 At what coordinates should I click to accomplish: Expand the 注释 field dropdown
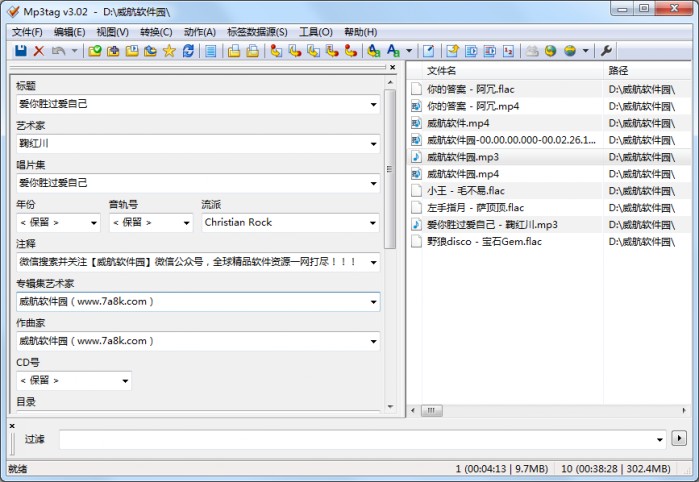point(373,262)
